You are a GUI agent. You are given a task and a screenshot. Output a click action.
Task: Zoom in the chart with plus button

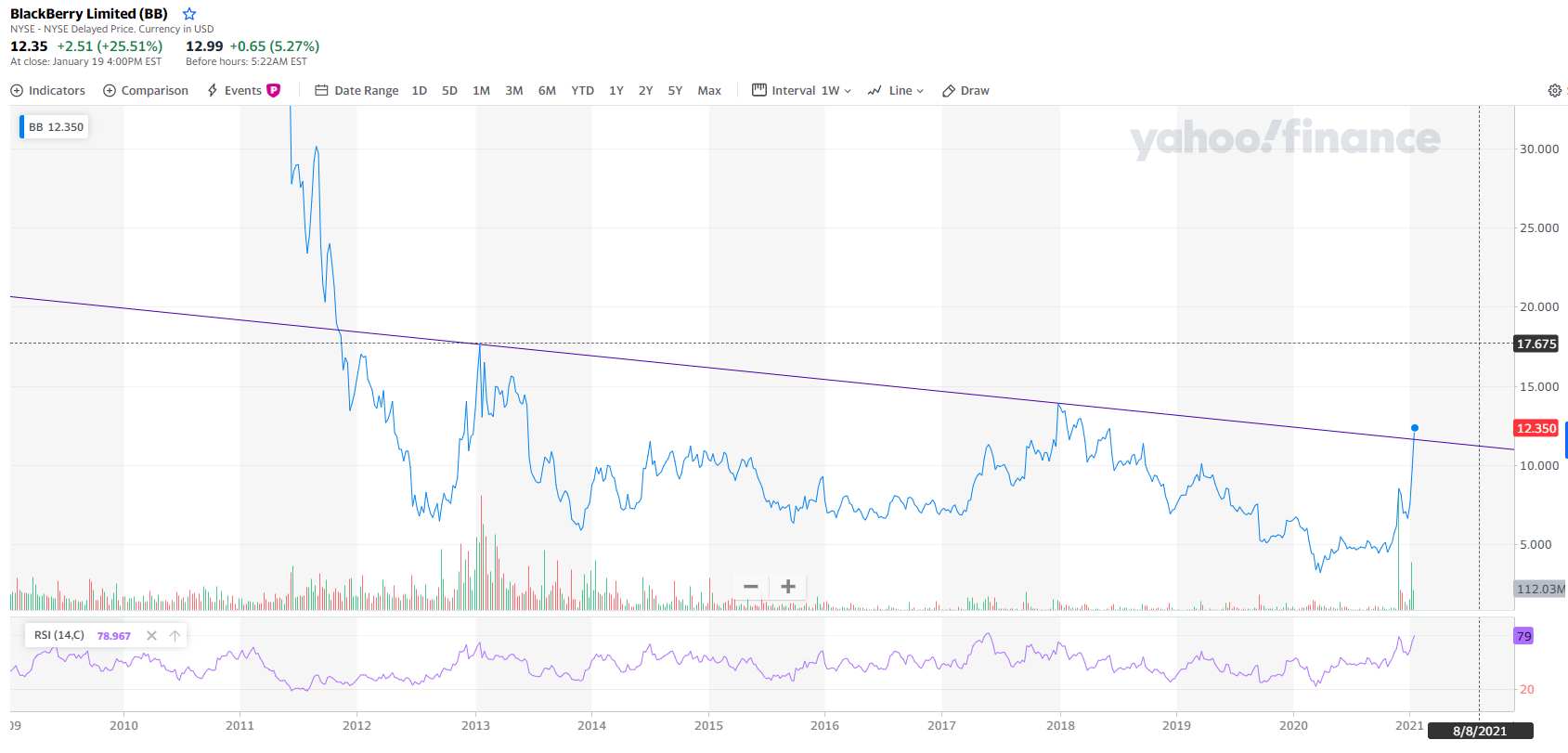[788, 587]
